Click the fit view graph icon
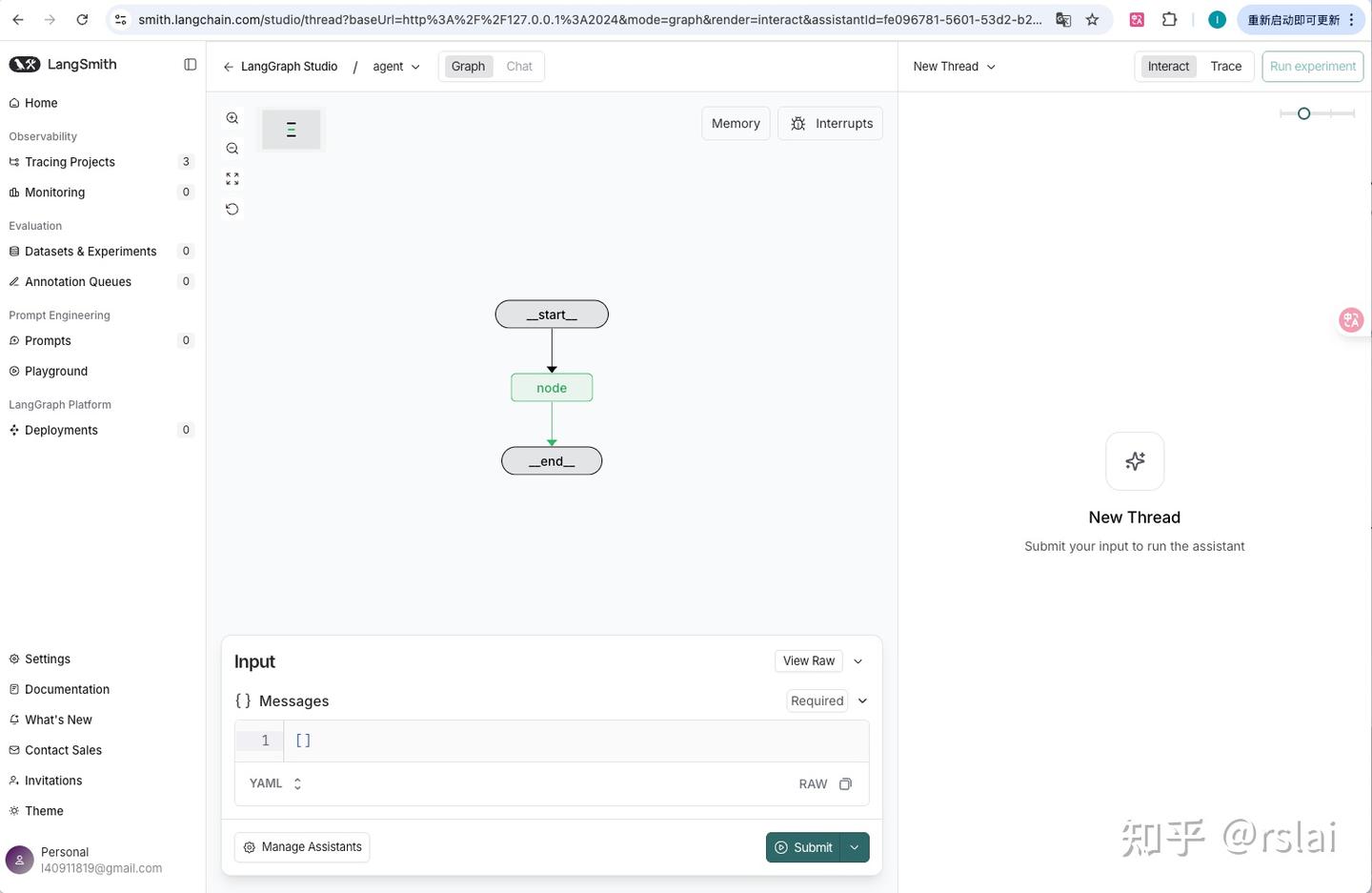The image size is (1372, 893). pos(232,179)
